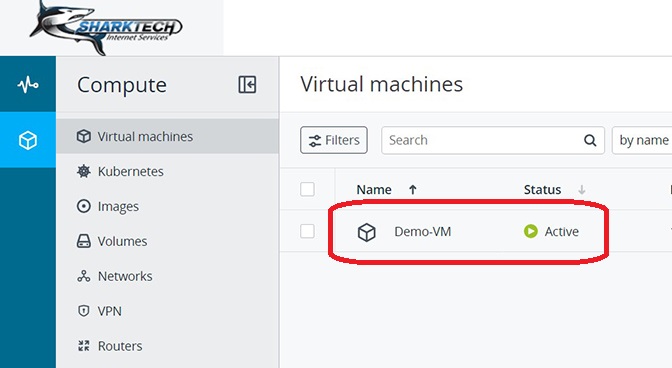Go to Volumes section
The width and height of the screenshot is (672, 368).
pos(168,241)
